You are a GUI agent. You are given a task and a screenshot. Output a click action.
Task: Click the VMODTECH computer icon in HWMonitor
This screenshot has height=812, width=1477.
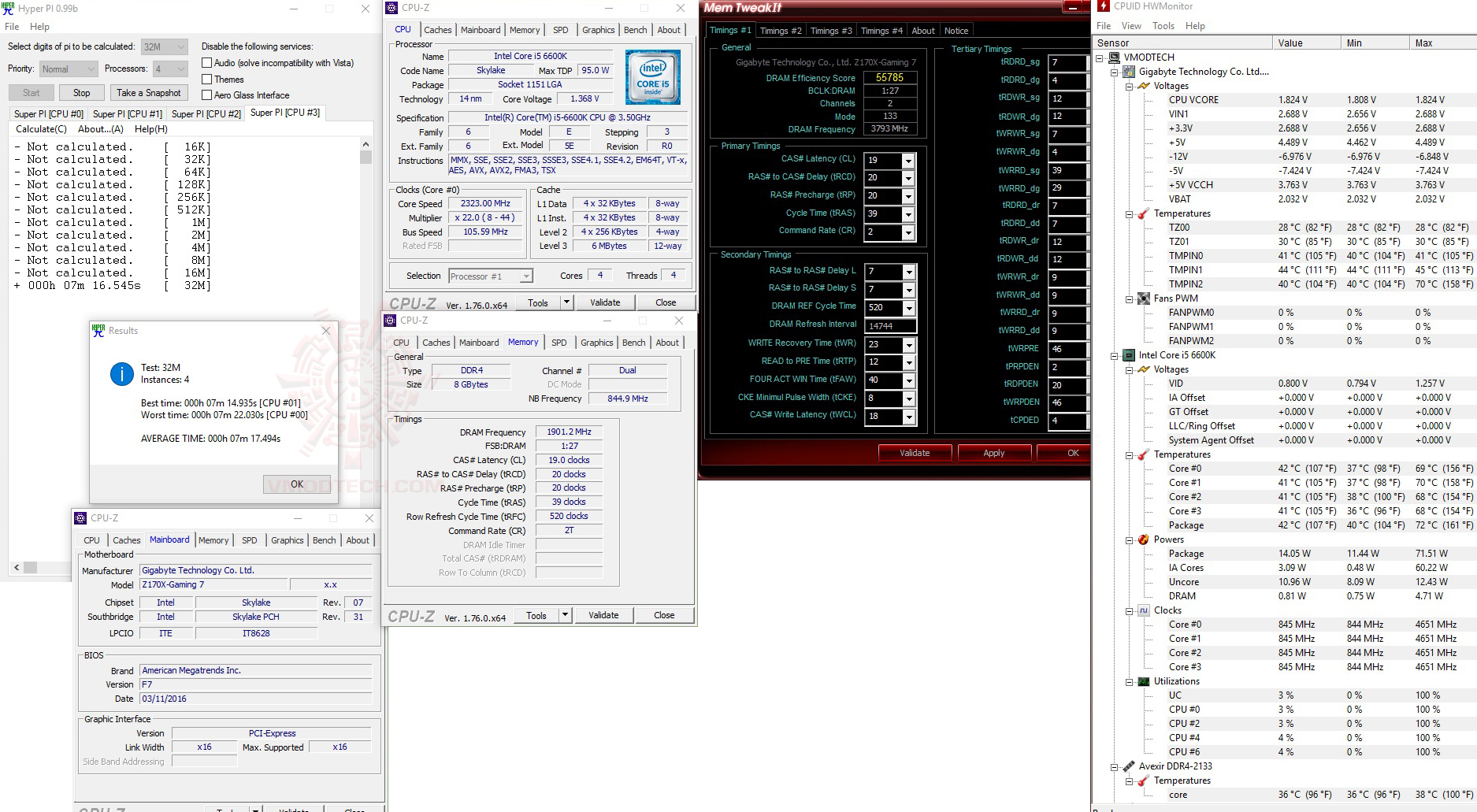(1115, 57)
